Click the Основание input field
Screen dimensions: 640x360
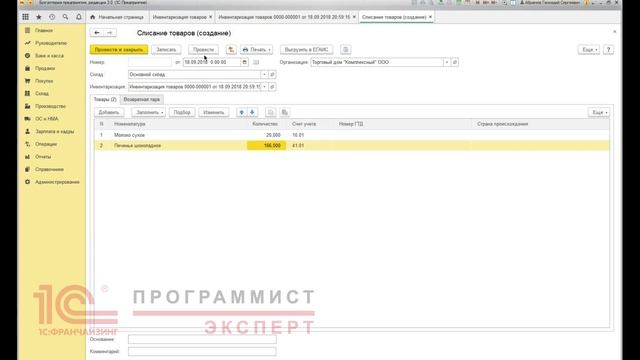202,339
